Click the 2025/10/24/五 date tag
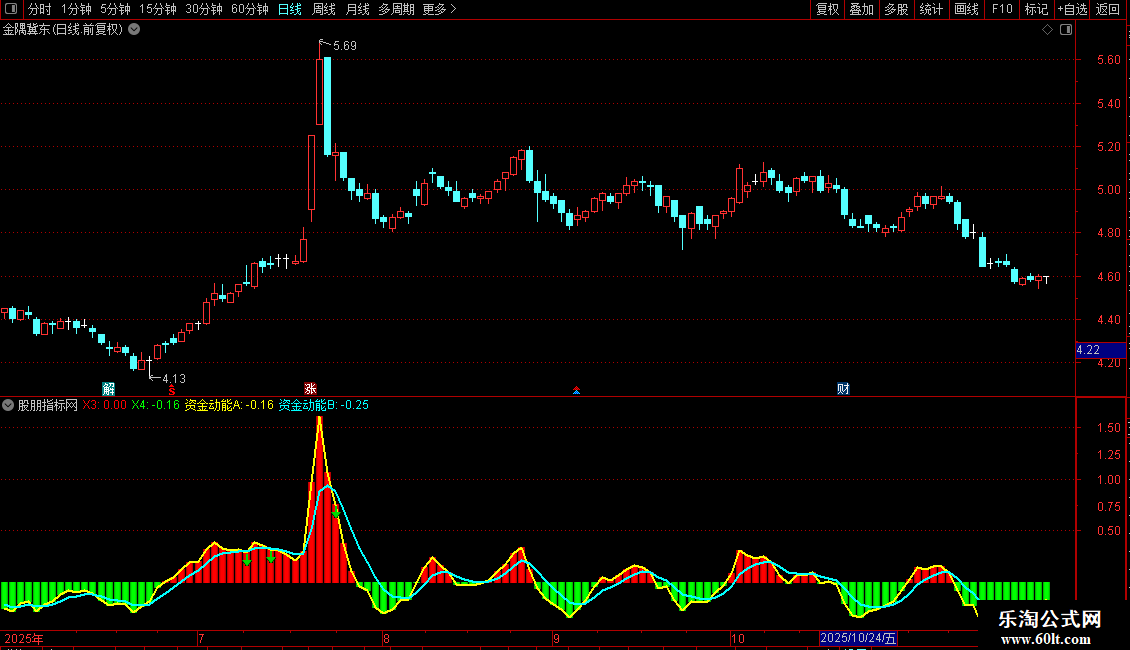Viewport: 1130px width, 650px height. (858, 638)
